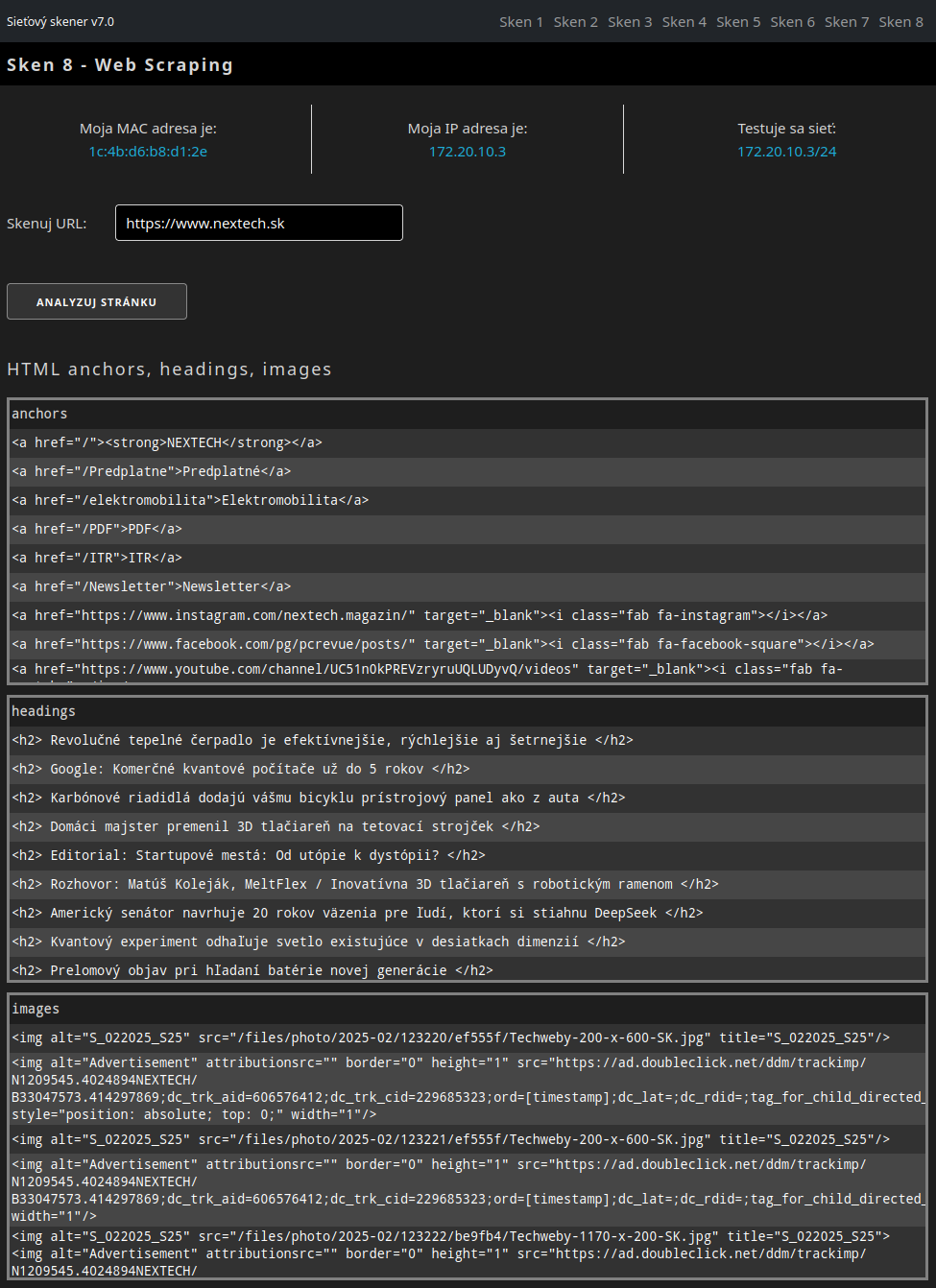Select the Sken 4 tab

(684, 22)
